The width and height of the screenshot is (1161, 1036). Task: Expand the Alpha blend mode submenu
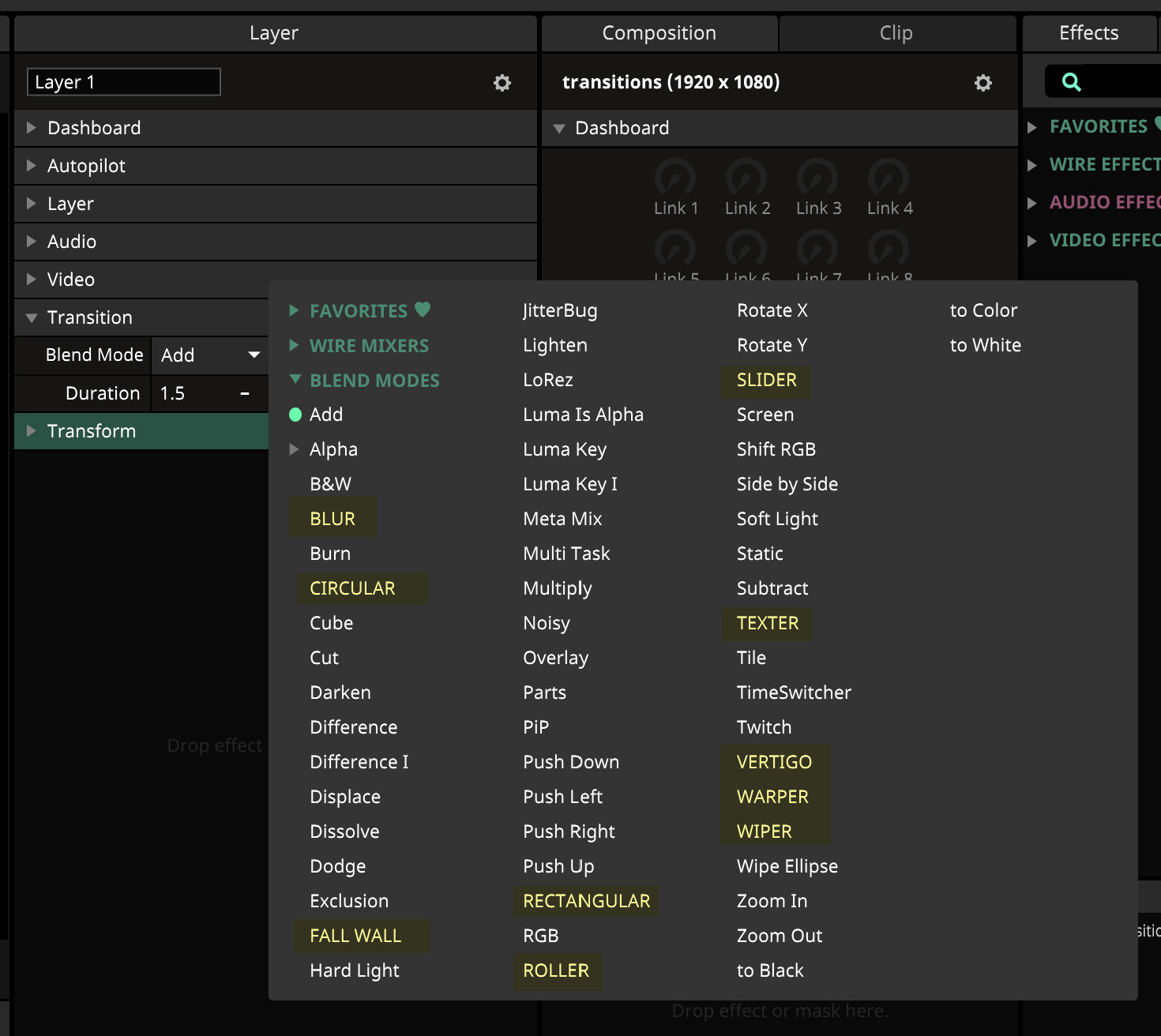(x=295, y=449)
